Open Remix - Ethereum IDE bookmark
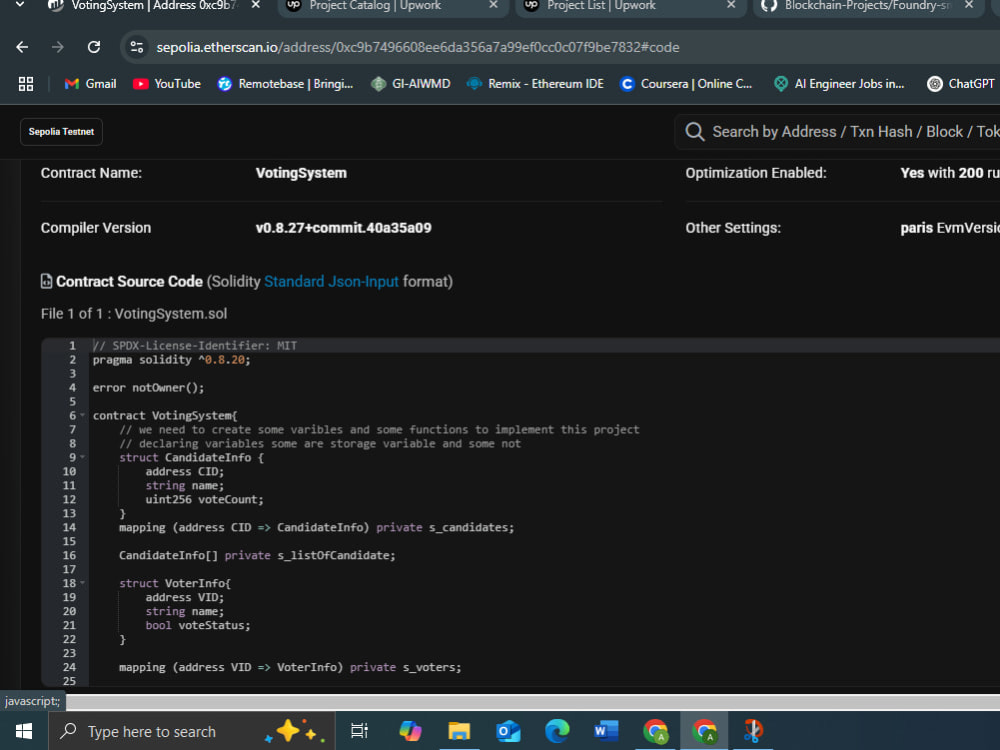 (535, 84)
